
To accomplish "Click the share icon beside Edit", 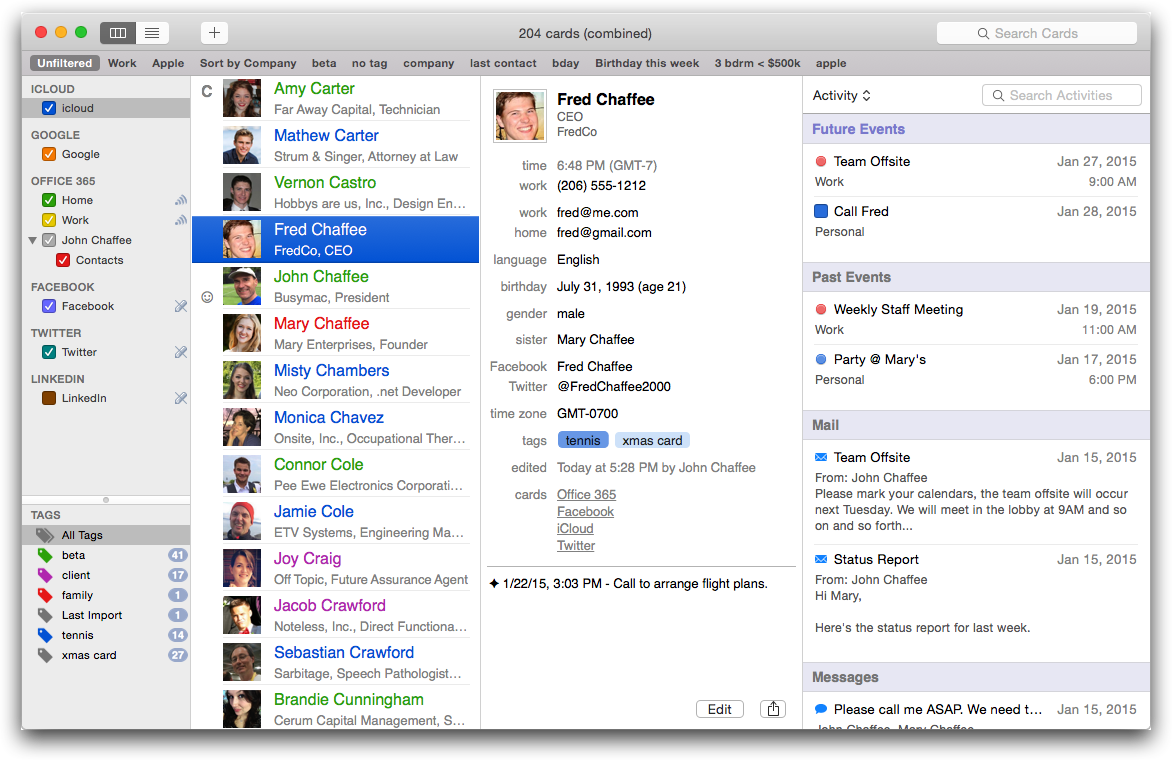I will [773, 709].
